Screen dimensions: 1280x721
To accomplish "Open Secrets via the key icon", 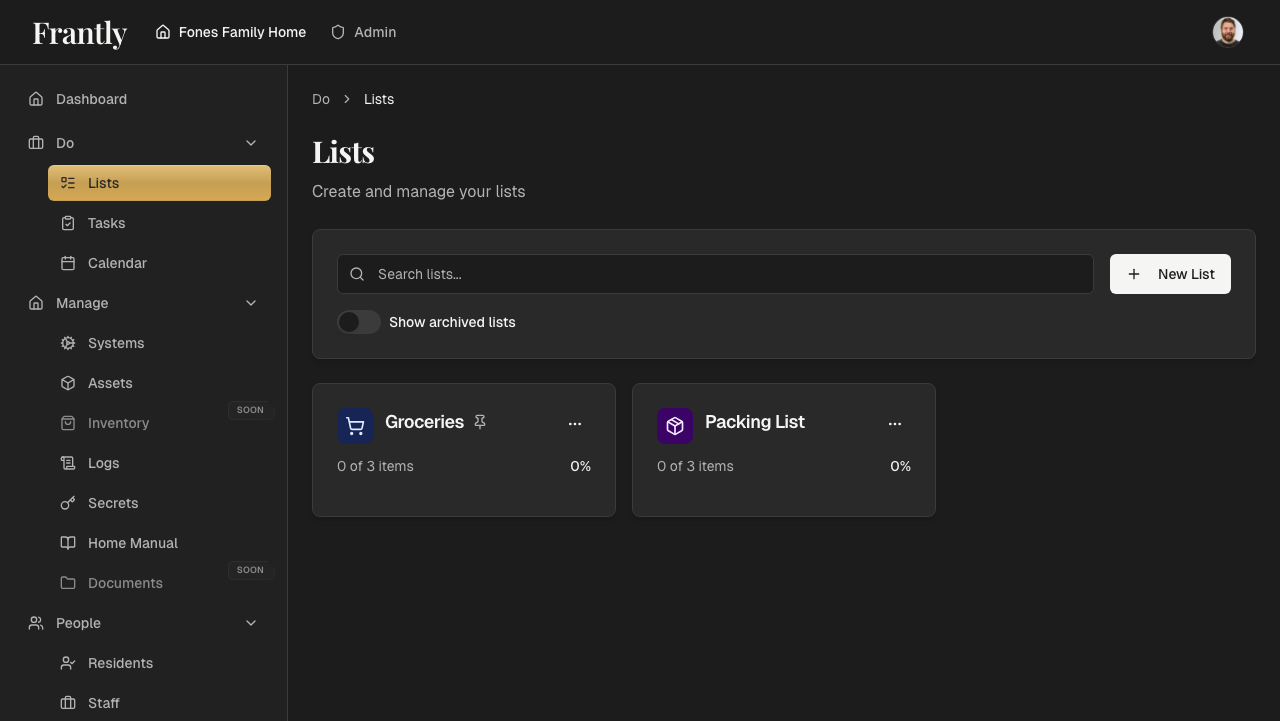I will click(67, 503).
